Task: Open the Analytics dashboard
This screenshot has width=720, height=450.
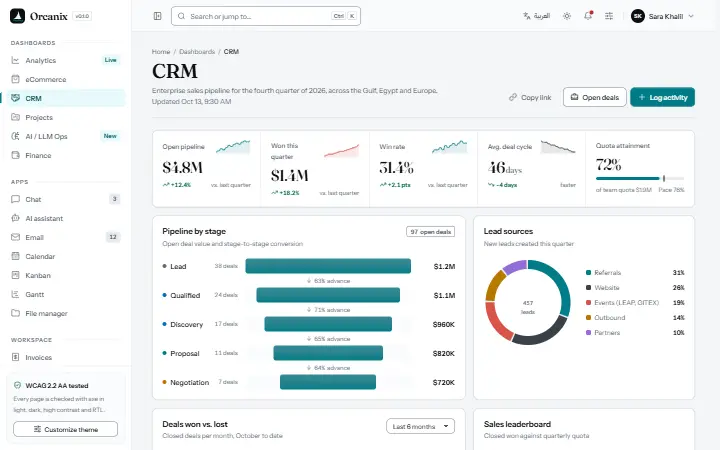Action: [65, 60]
